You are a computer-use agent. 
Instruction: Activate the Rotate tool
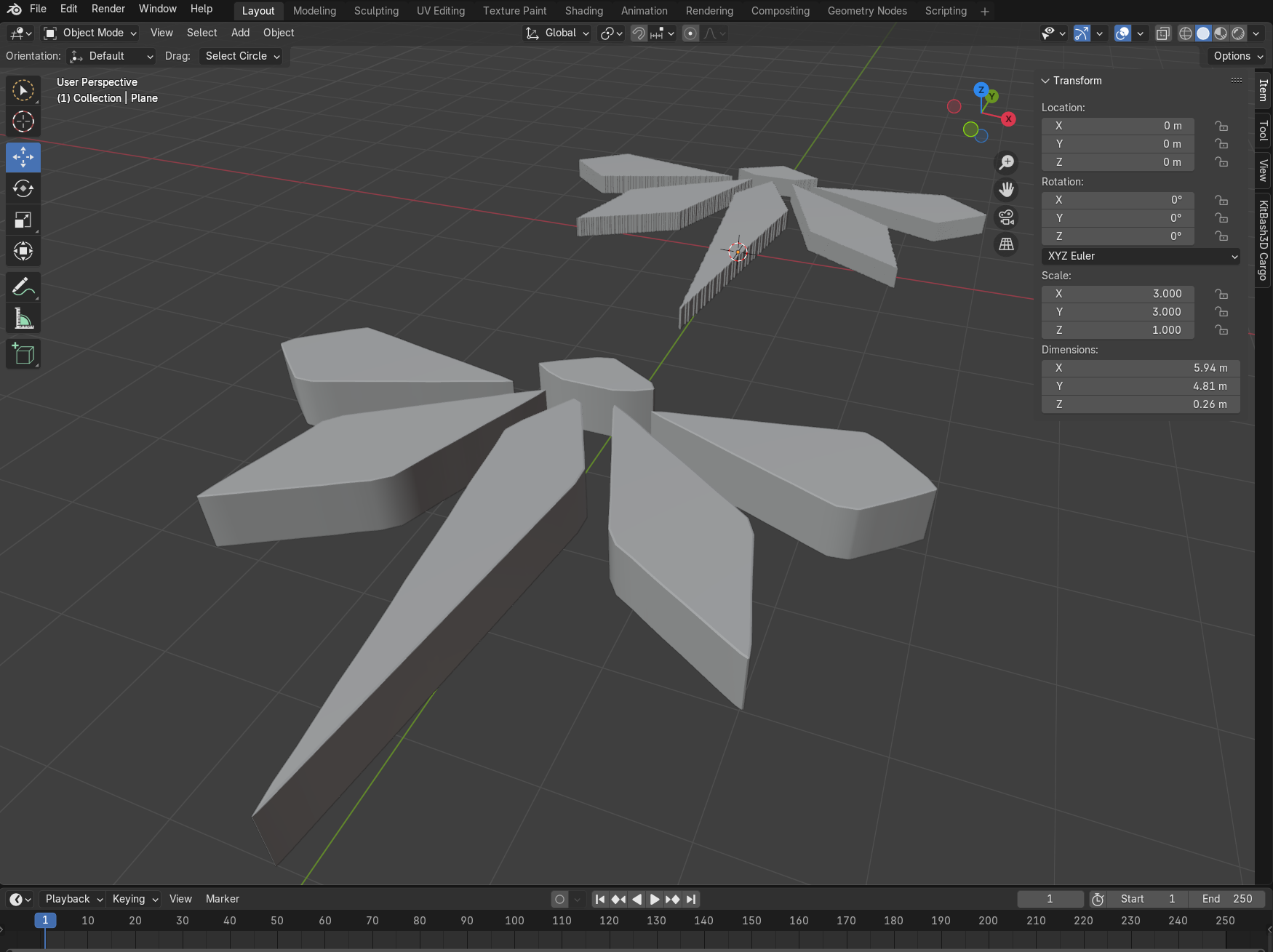(x=23, y=189)
